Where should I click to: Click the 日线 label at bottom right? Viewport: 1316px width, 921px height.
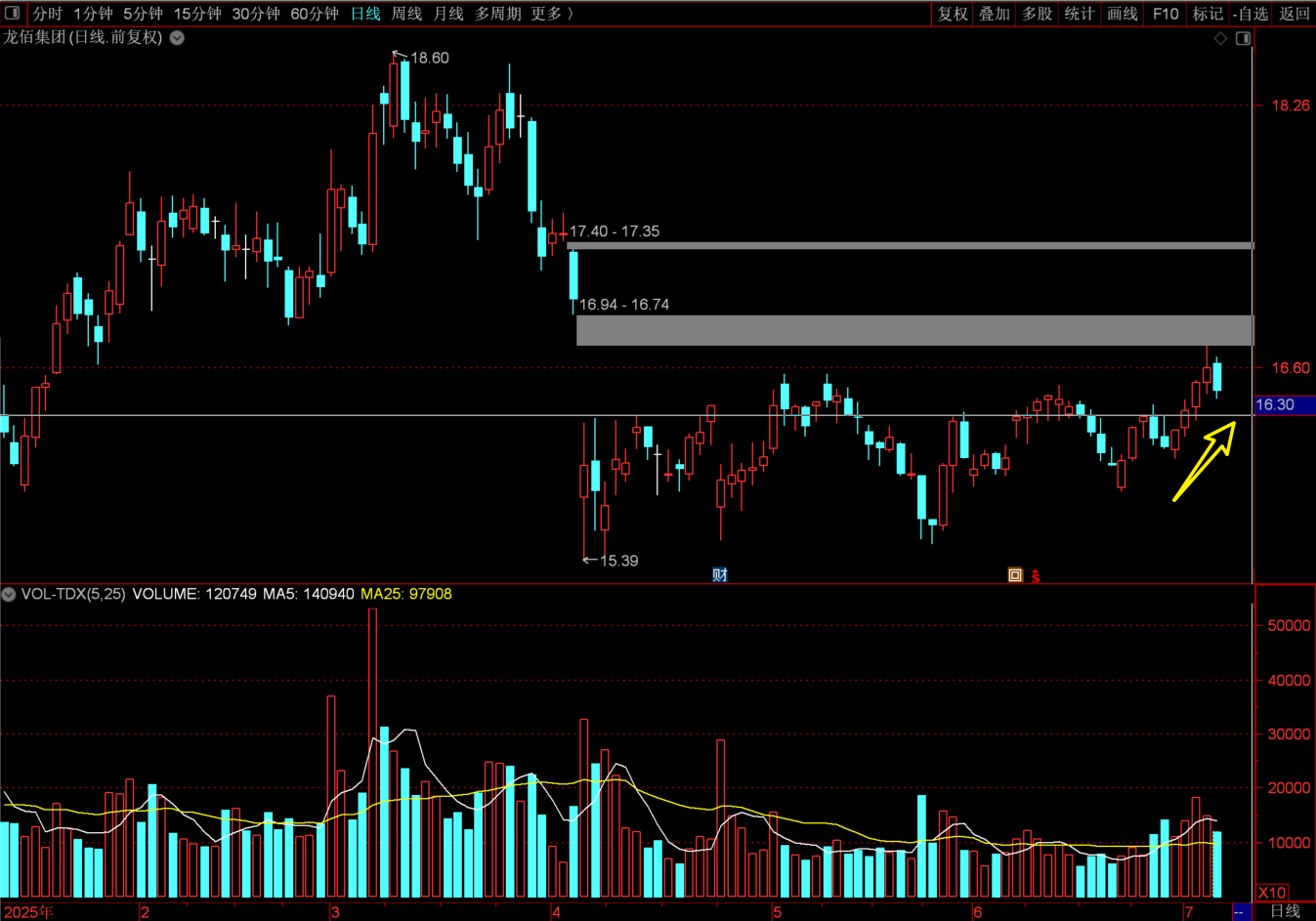click(1285, 911)
